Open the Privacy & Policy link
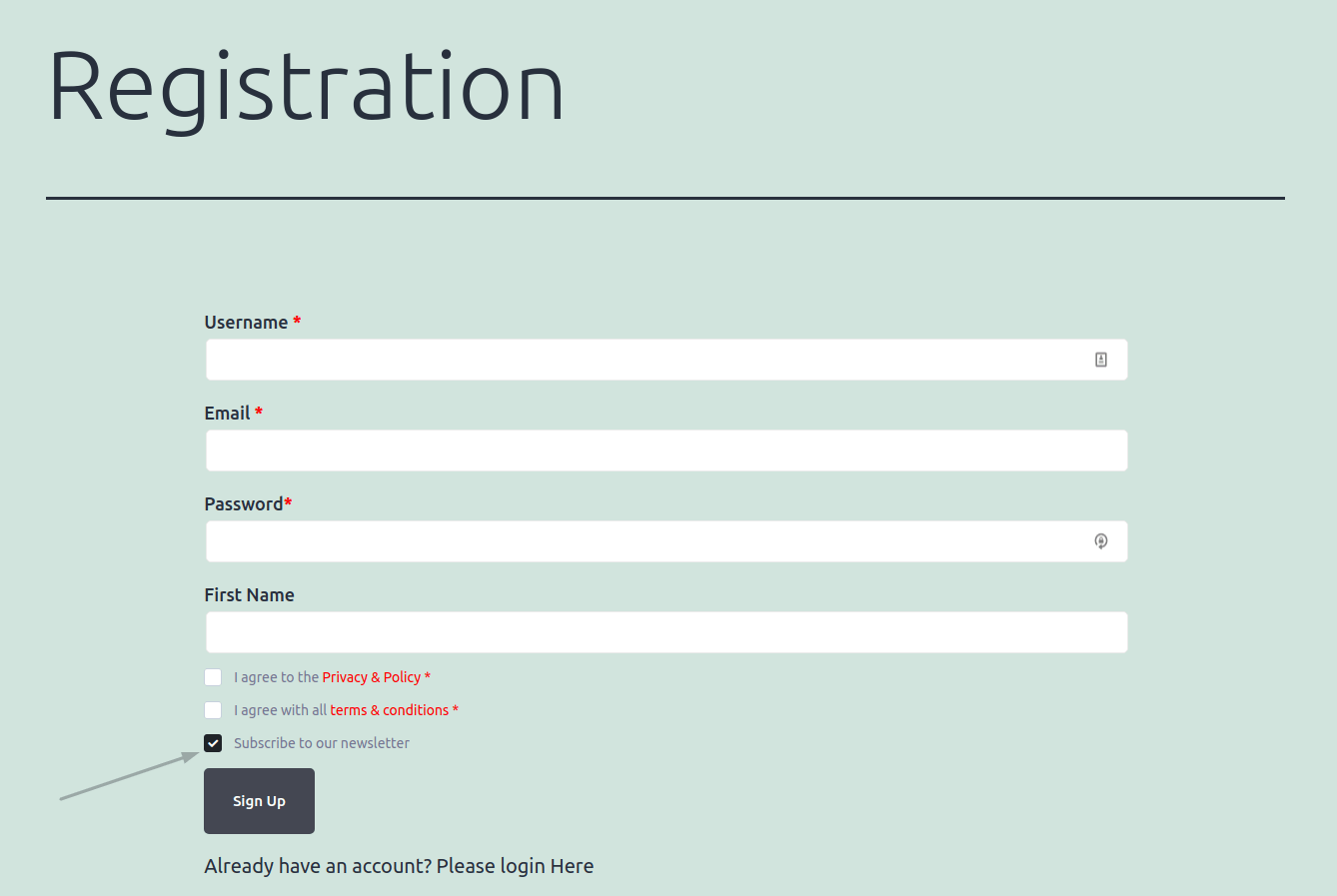Screen dimensions: 1337x896 tap(372, 676)
